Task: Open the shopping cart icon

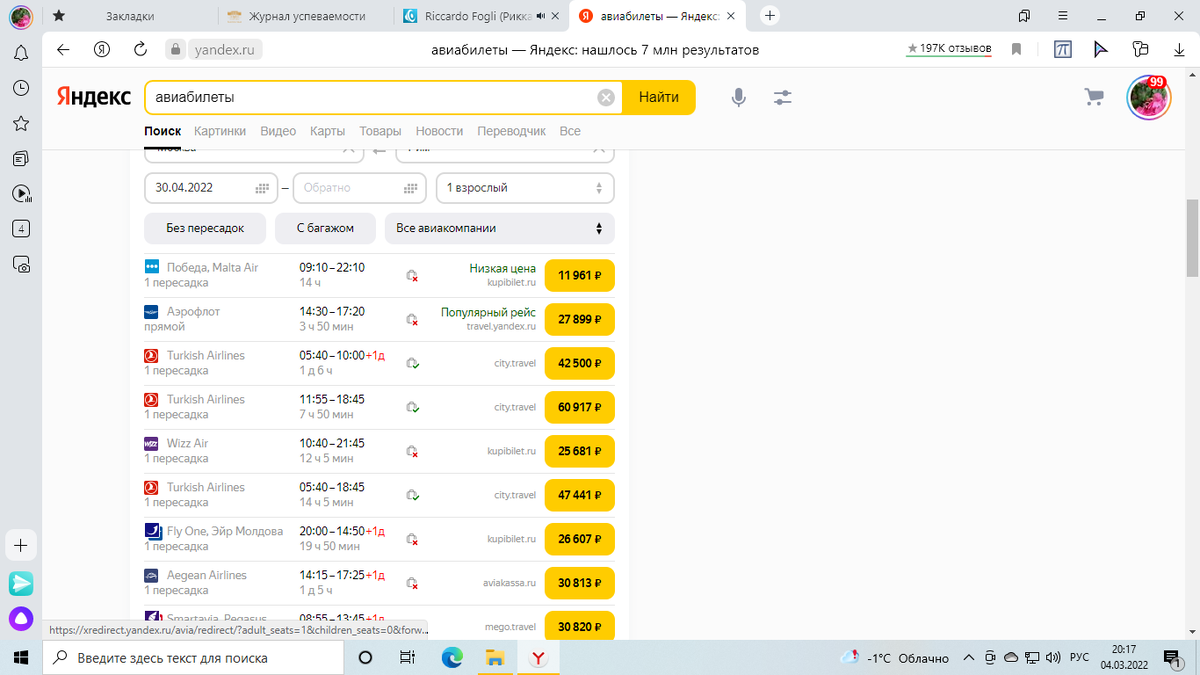Action: point(1094,97)
